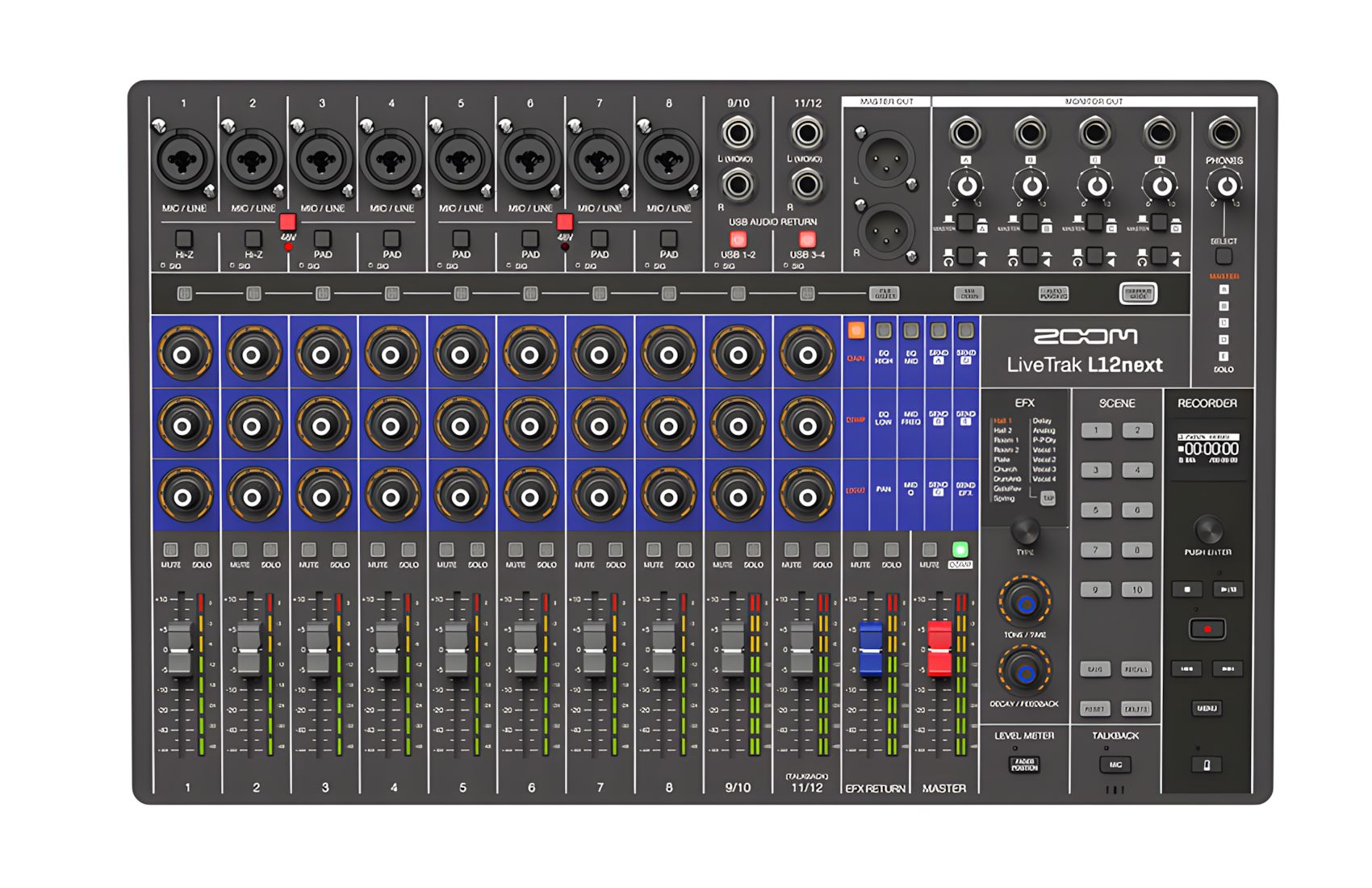Toggle the PAD switch on channel 8

pyautogui.click(x=669, y=238)
